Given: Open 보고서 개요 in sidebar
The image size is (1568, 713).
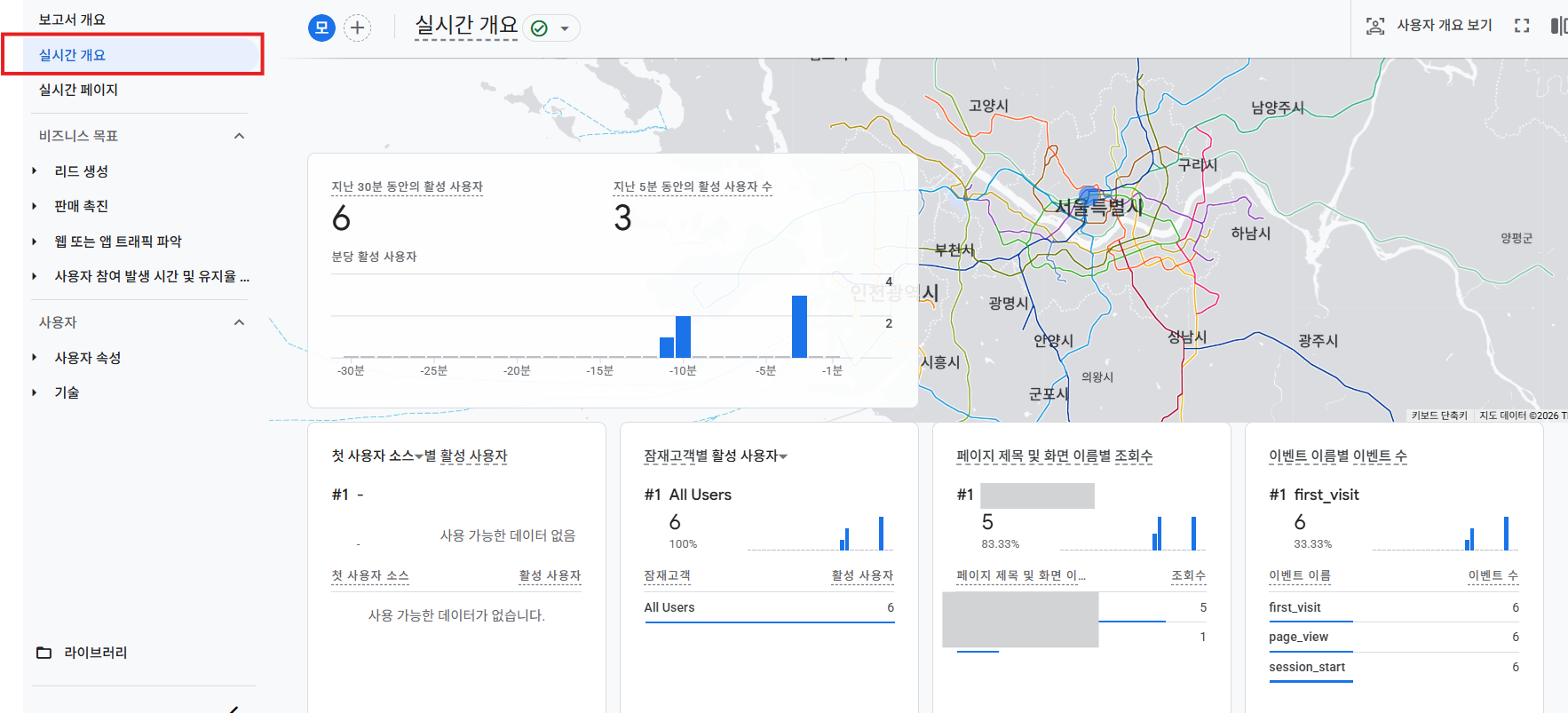Looking at the screenshot, I should pyautogui.click(x=72, y=20).
